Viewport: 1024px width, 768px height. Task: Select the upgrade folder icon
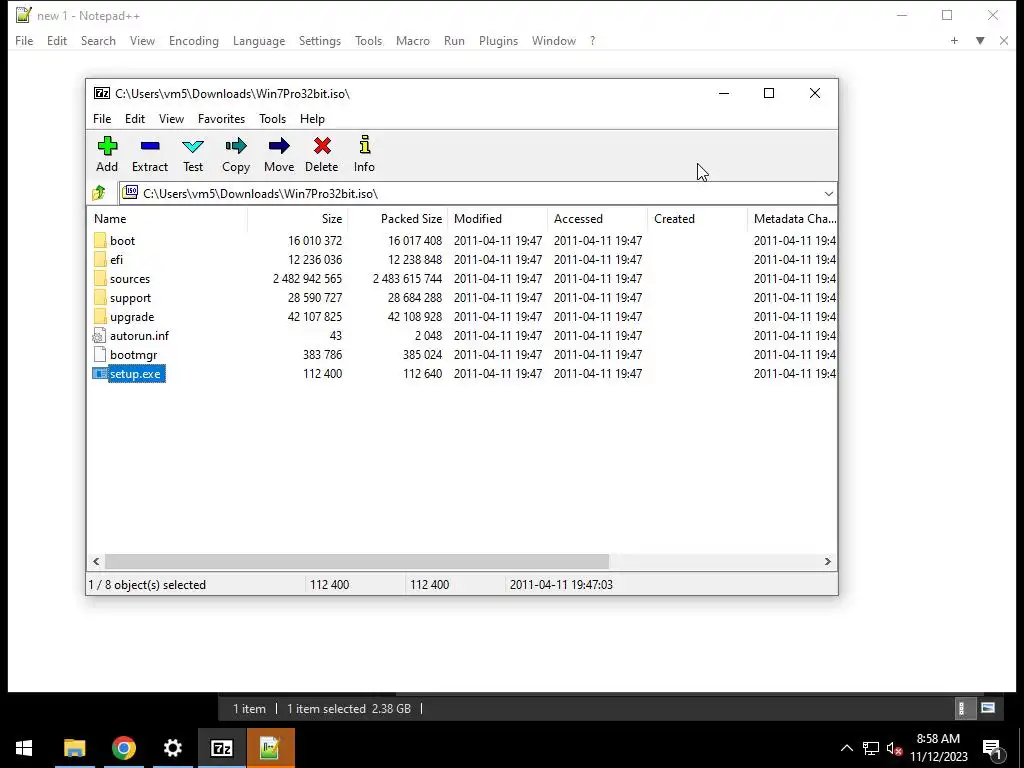point(99,316)
